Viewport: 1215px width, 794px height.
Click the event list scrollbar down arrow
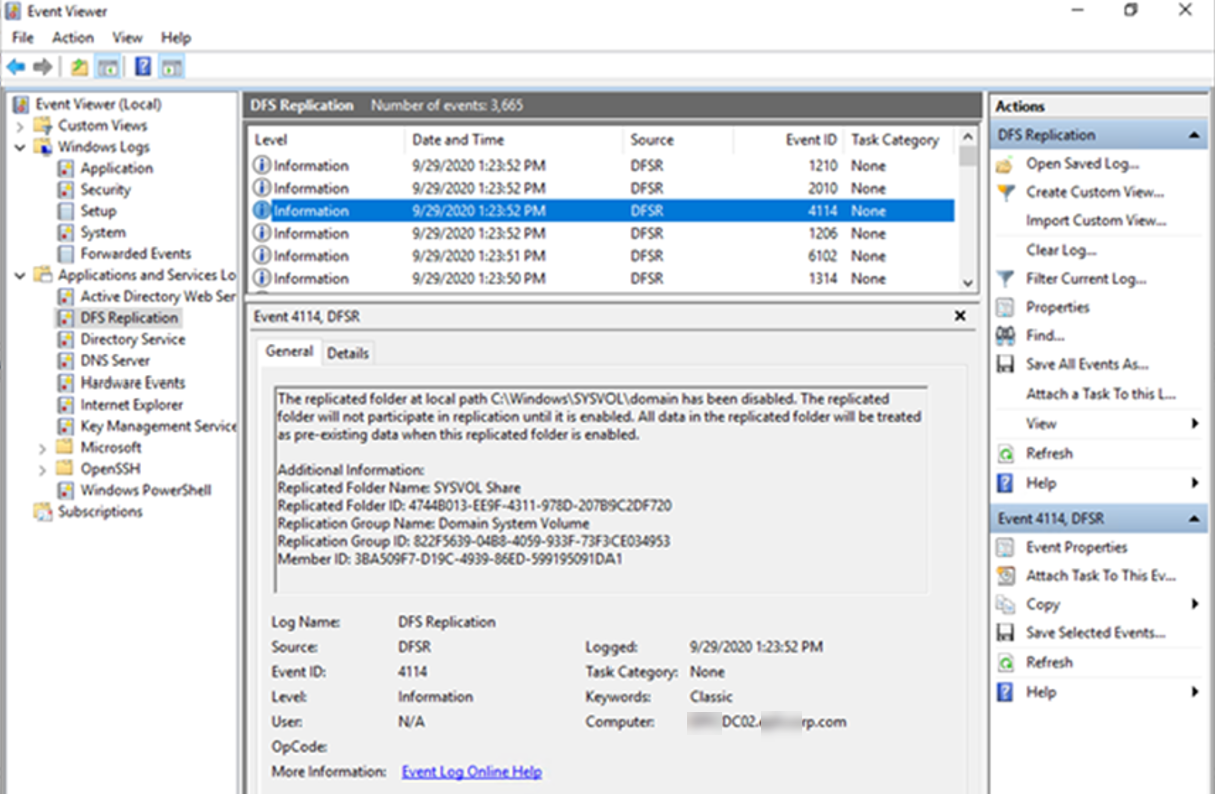pyautogui.click(x=967, y=283)
